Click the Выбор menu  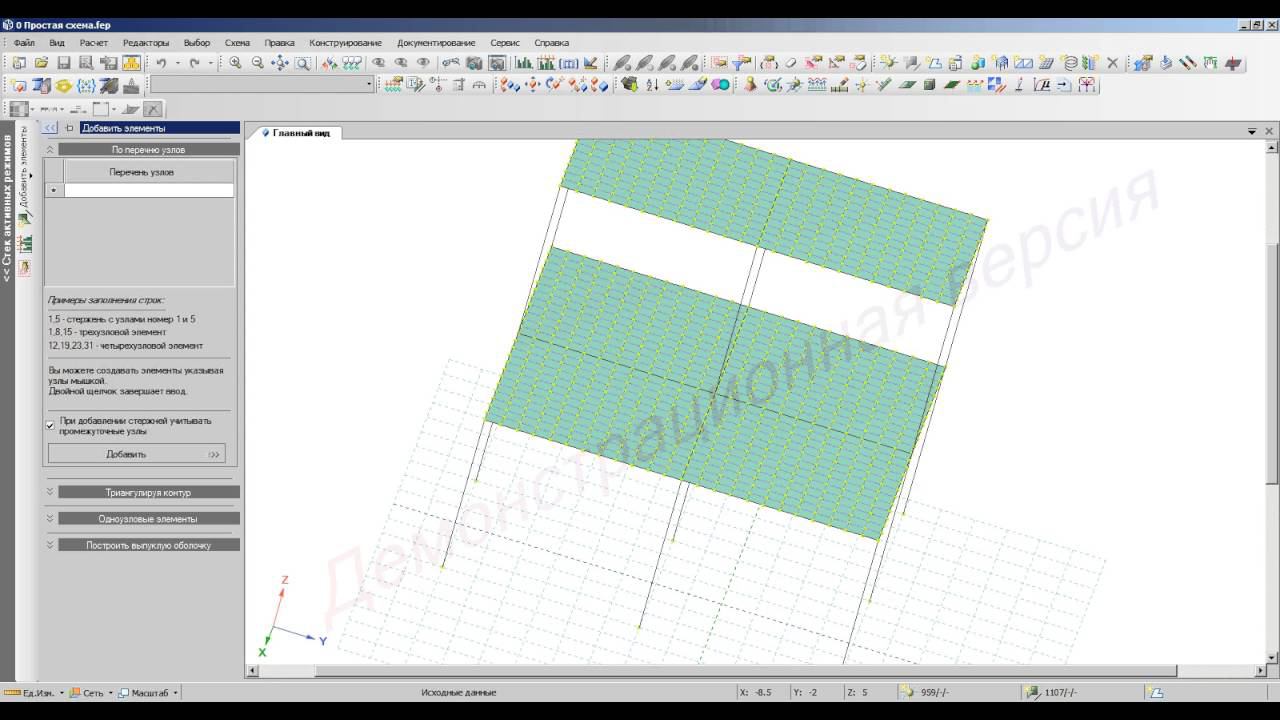[197, 43]
